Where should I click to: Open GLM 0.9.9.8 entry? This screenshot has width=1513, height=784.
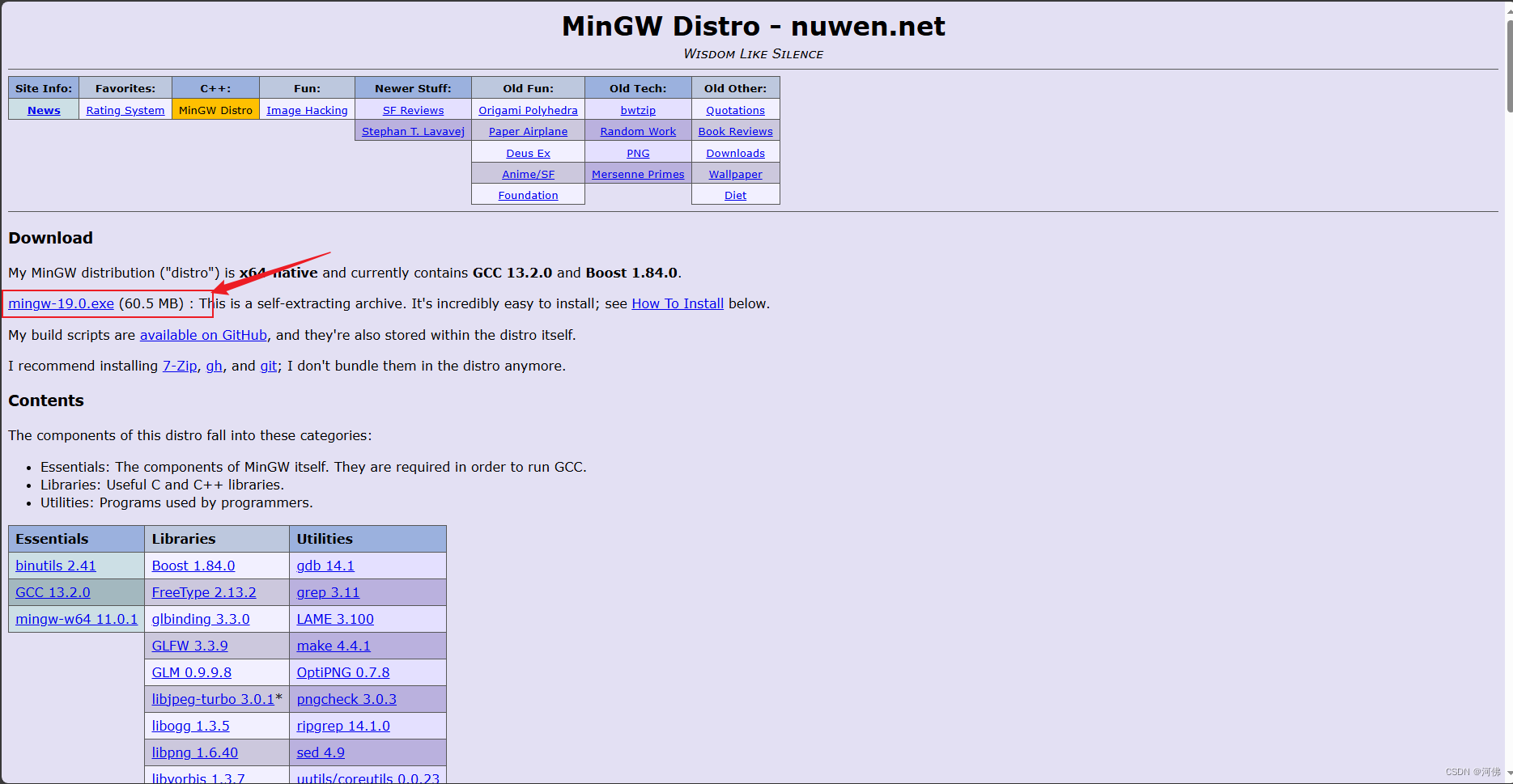(192, 672)
